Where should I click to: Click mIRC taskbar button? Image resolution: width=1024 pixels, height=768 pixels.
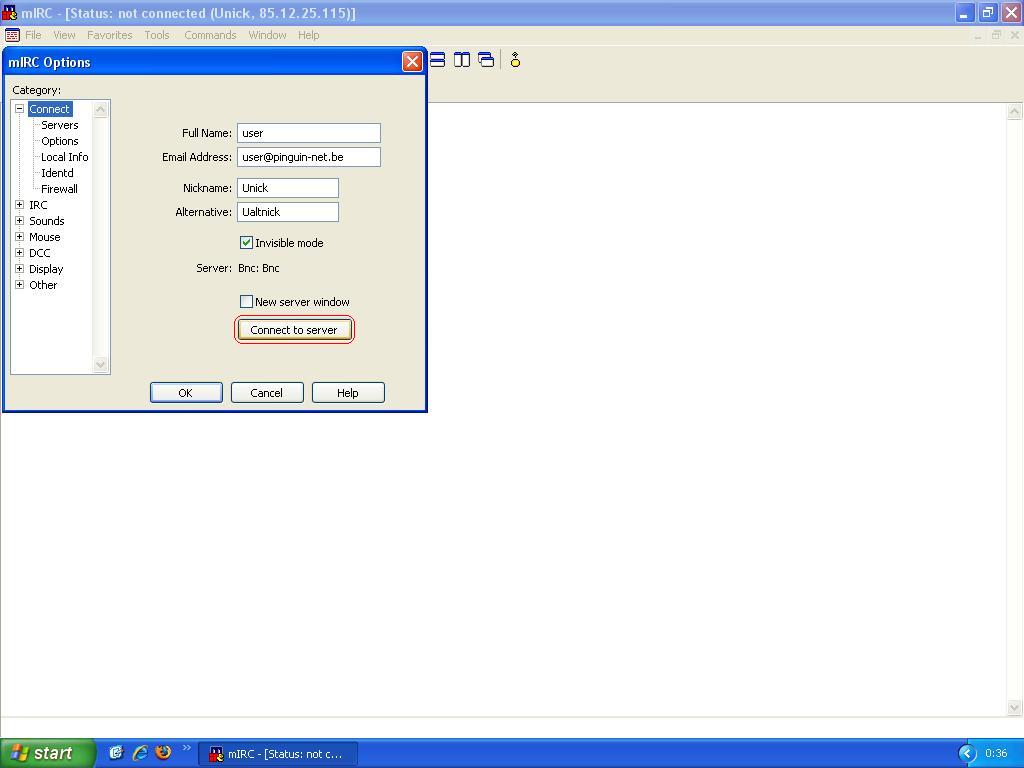[x=278, y=754]
